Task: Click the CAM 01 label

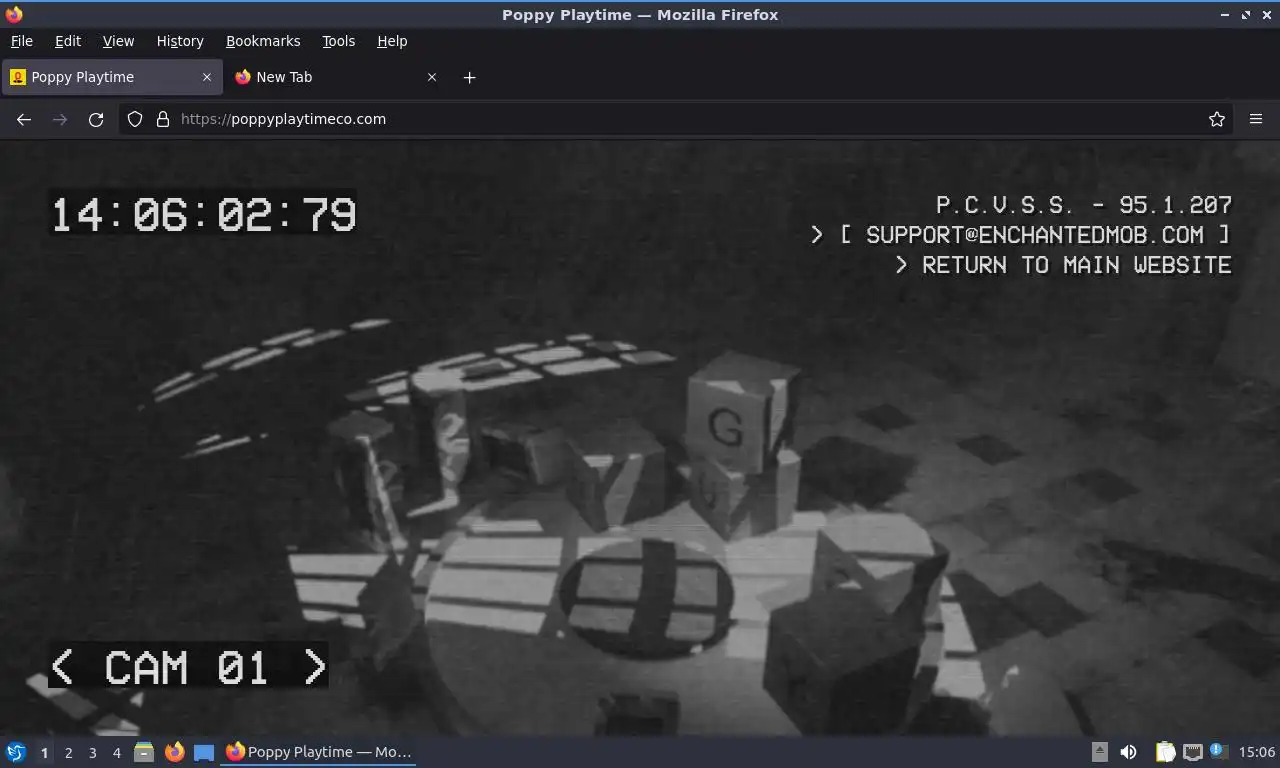Action: point(187,667)
